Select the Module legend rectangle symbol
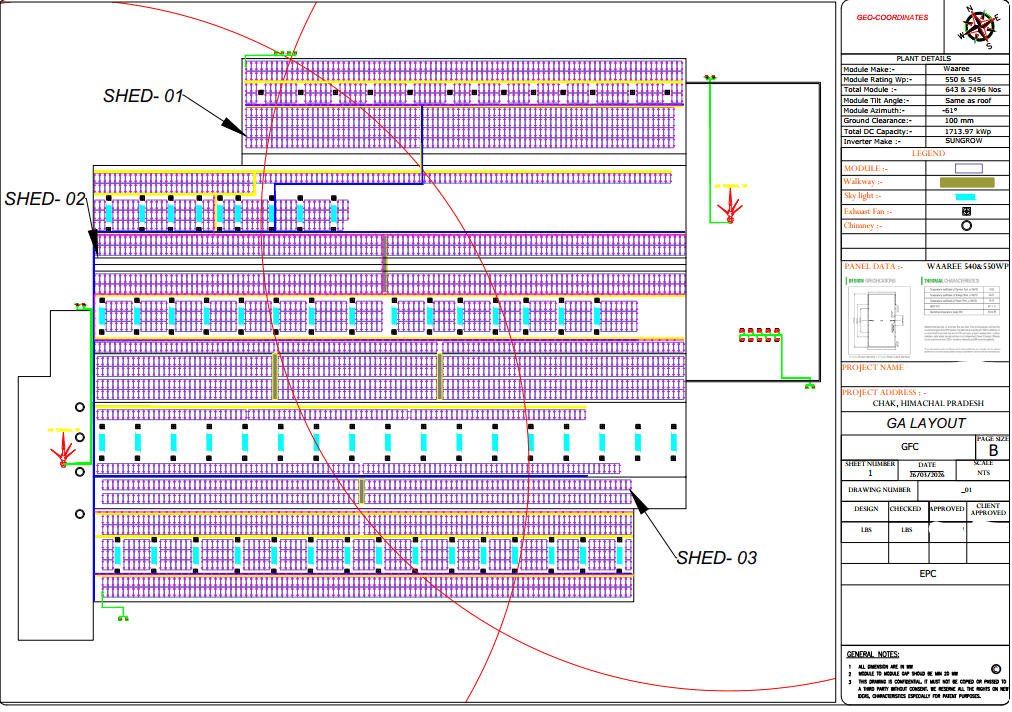The height and width of the screenshot is (712, 1012). pos(969,168)
